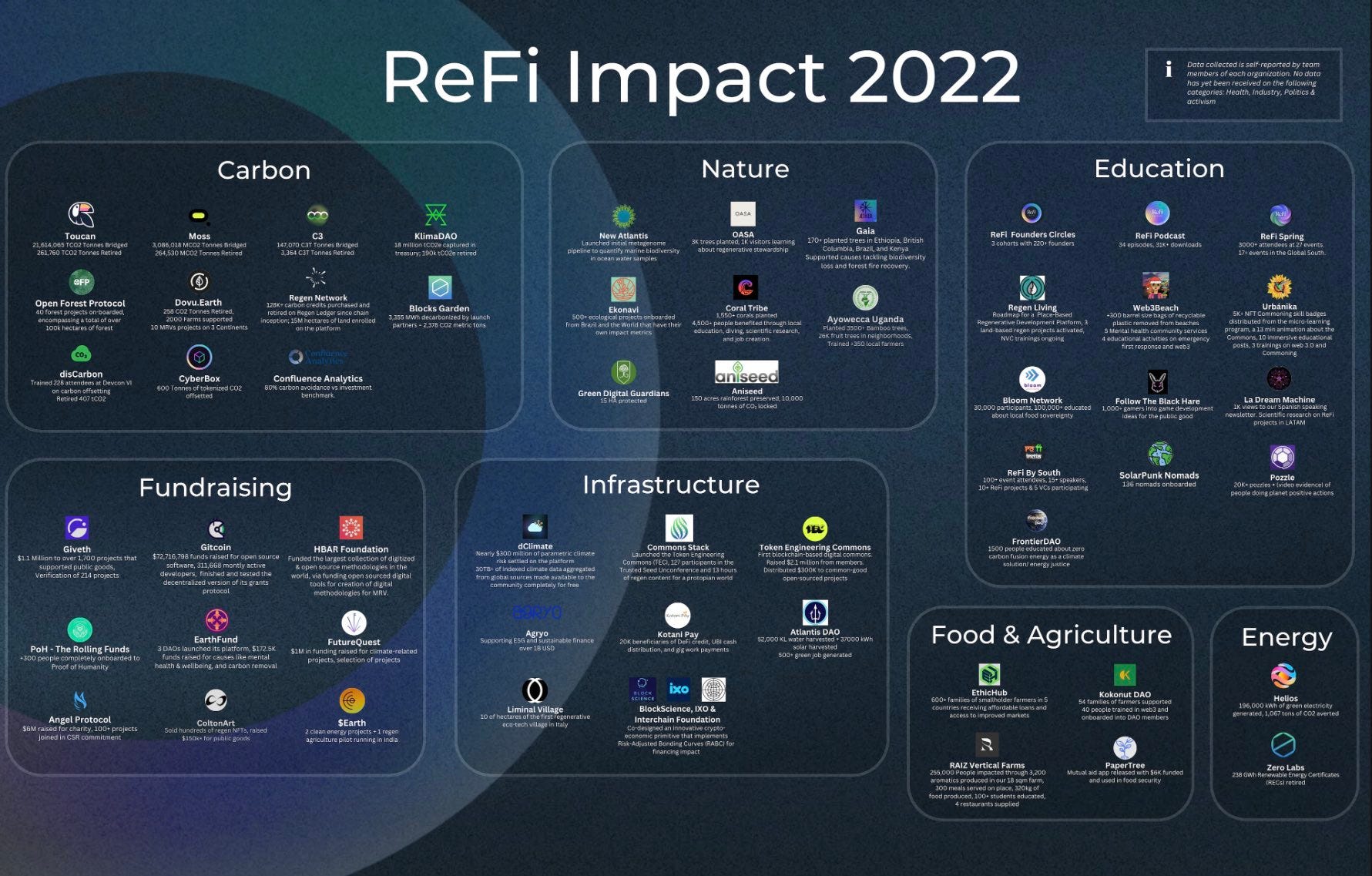Click the ixo logo
The width and height of the screenshot is (1372, 876).
point(679,690)
